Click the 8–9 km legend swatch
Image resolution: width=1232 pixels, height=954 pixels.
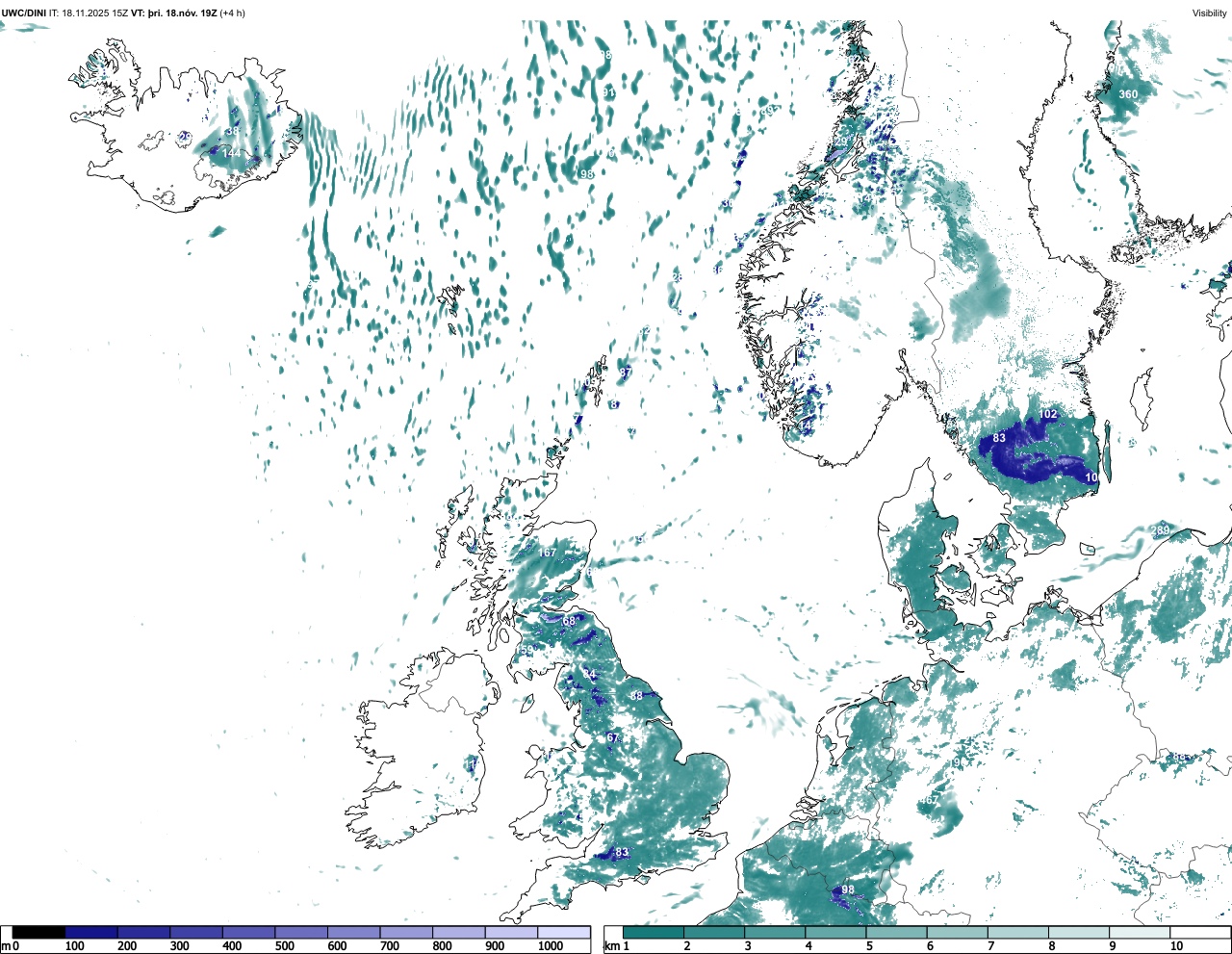[x=1078, y=933]
